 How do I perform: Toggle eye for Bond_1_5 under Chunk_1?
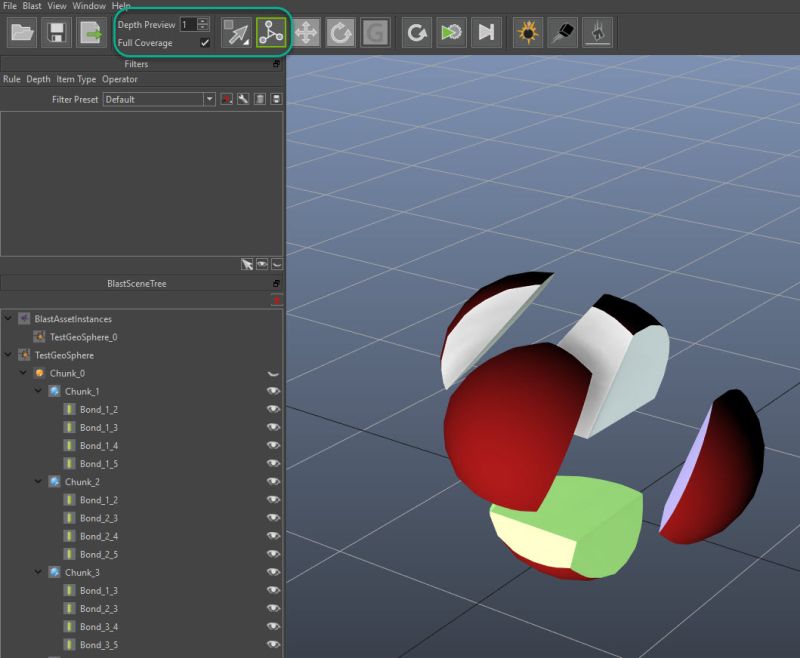[x=273, y=464]
